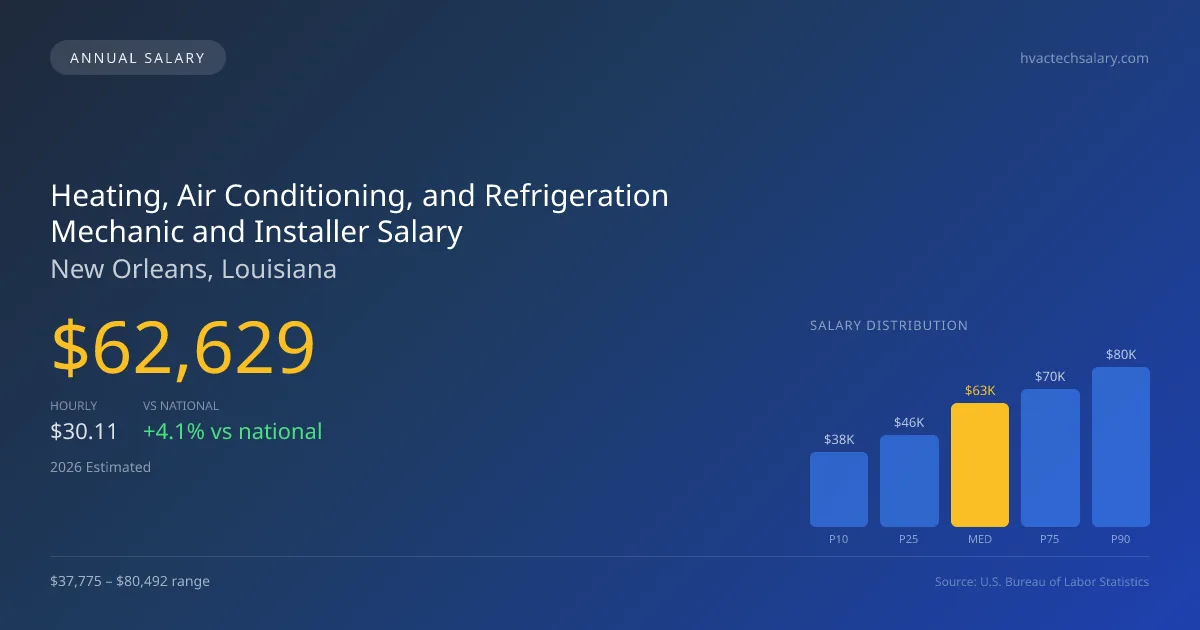Click the $37,775 – $80,492 range text
This screenshot has width=1200, height=630.
(130, 581)
